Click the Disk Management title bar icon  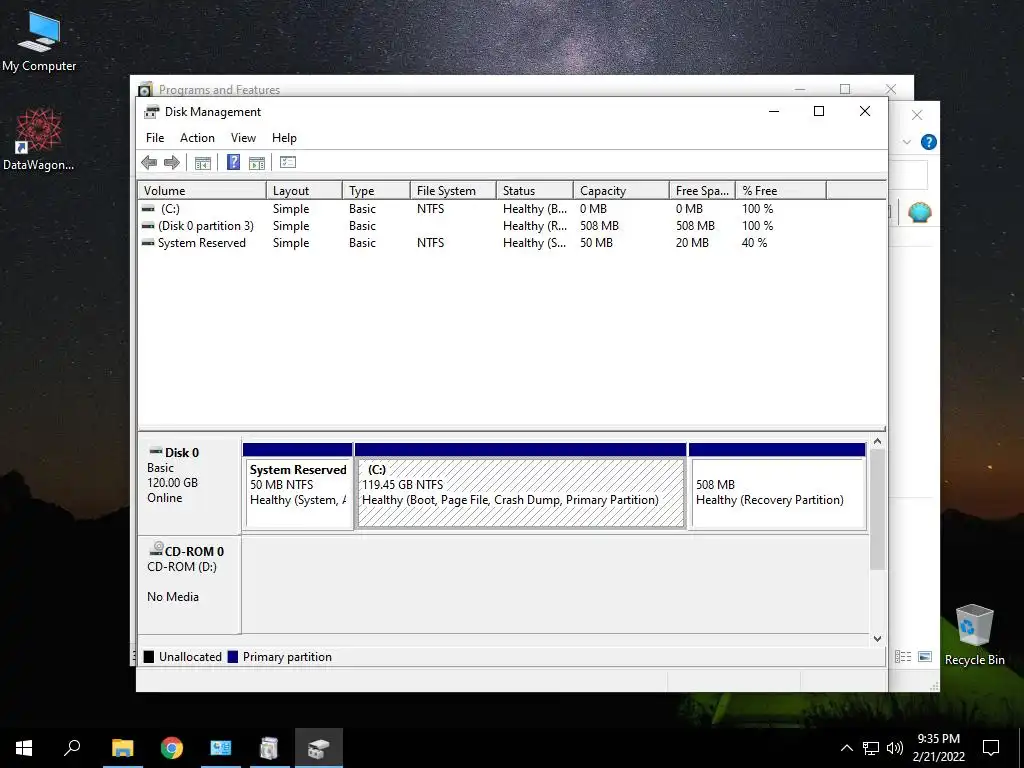tap(152, 112)
